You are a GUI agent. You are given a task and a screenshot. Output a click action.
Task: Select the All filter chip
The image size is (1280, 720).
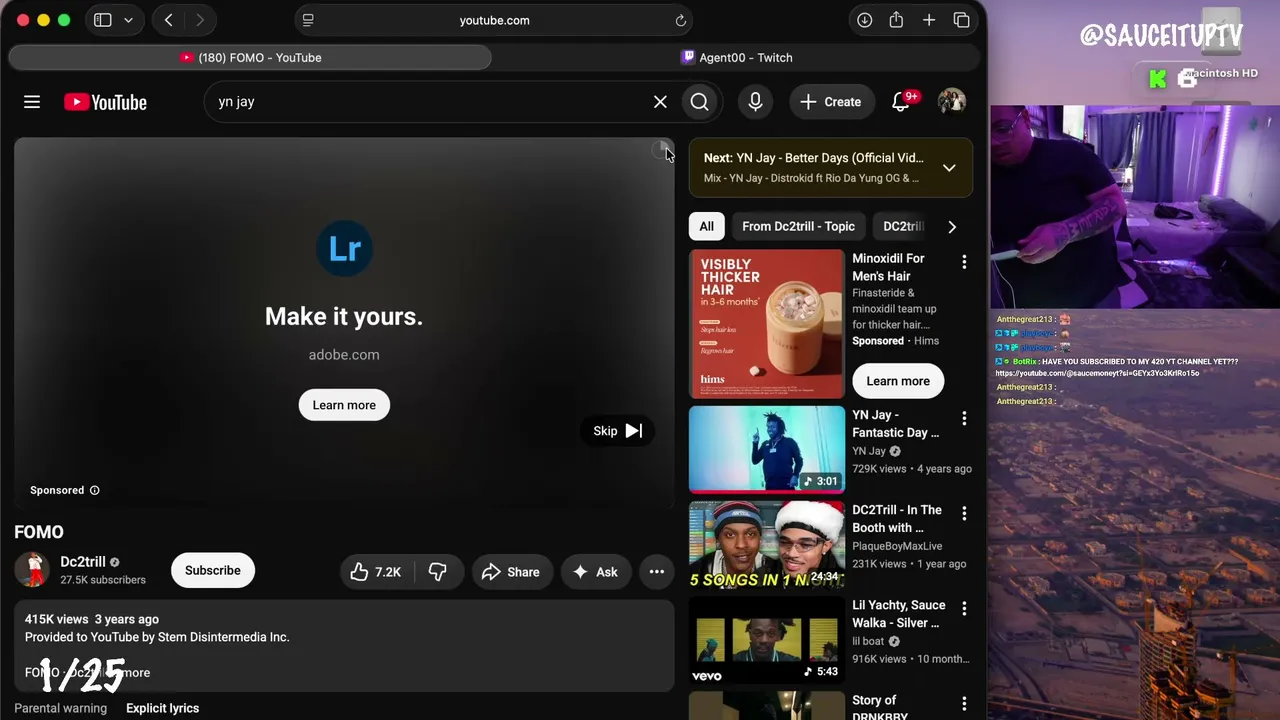707,227
